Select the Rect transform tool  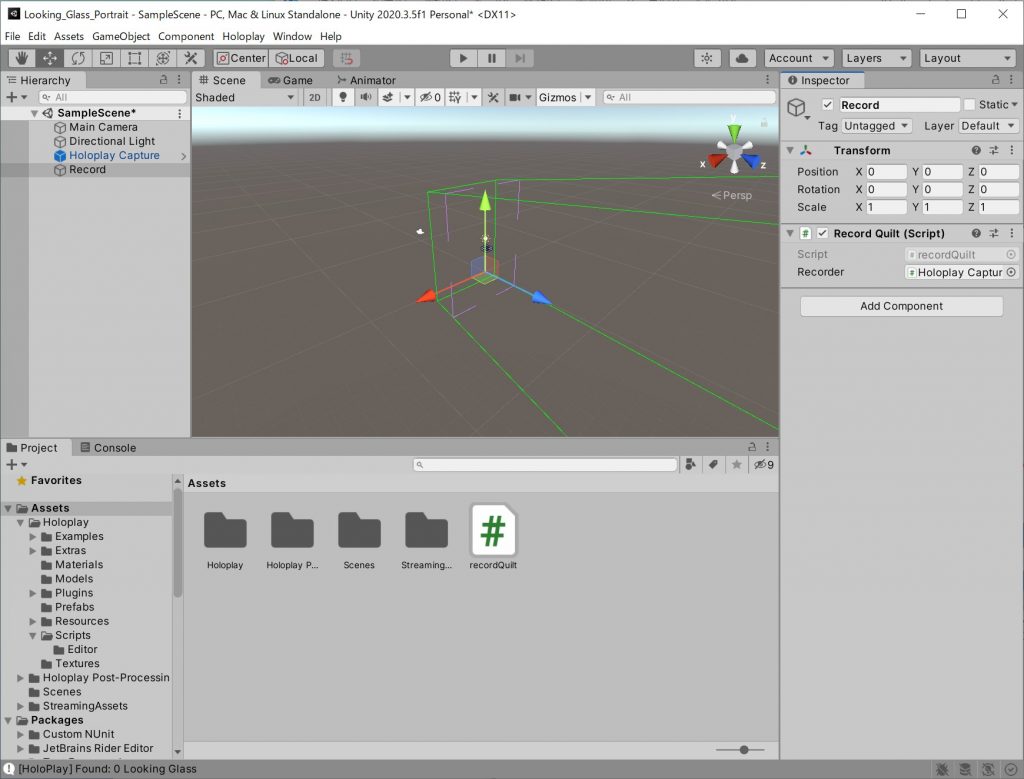pyautogui.click(x=134, y=58)
